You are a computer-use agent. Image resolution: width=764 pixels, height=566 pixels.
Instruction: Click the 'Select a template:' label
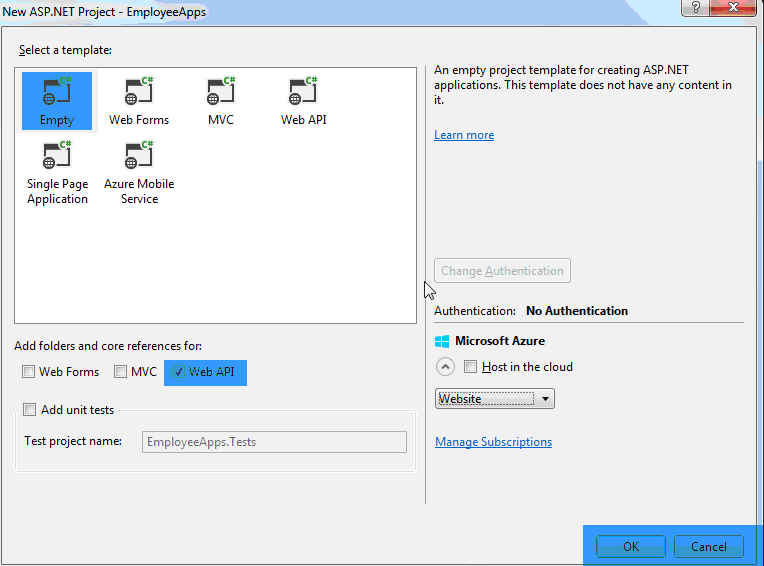point(65,50)
